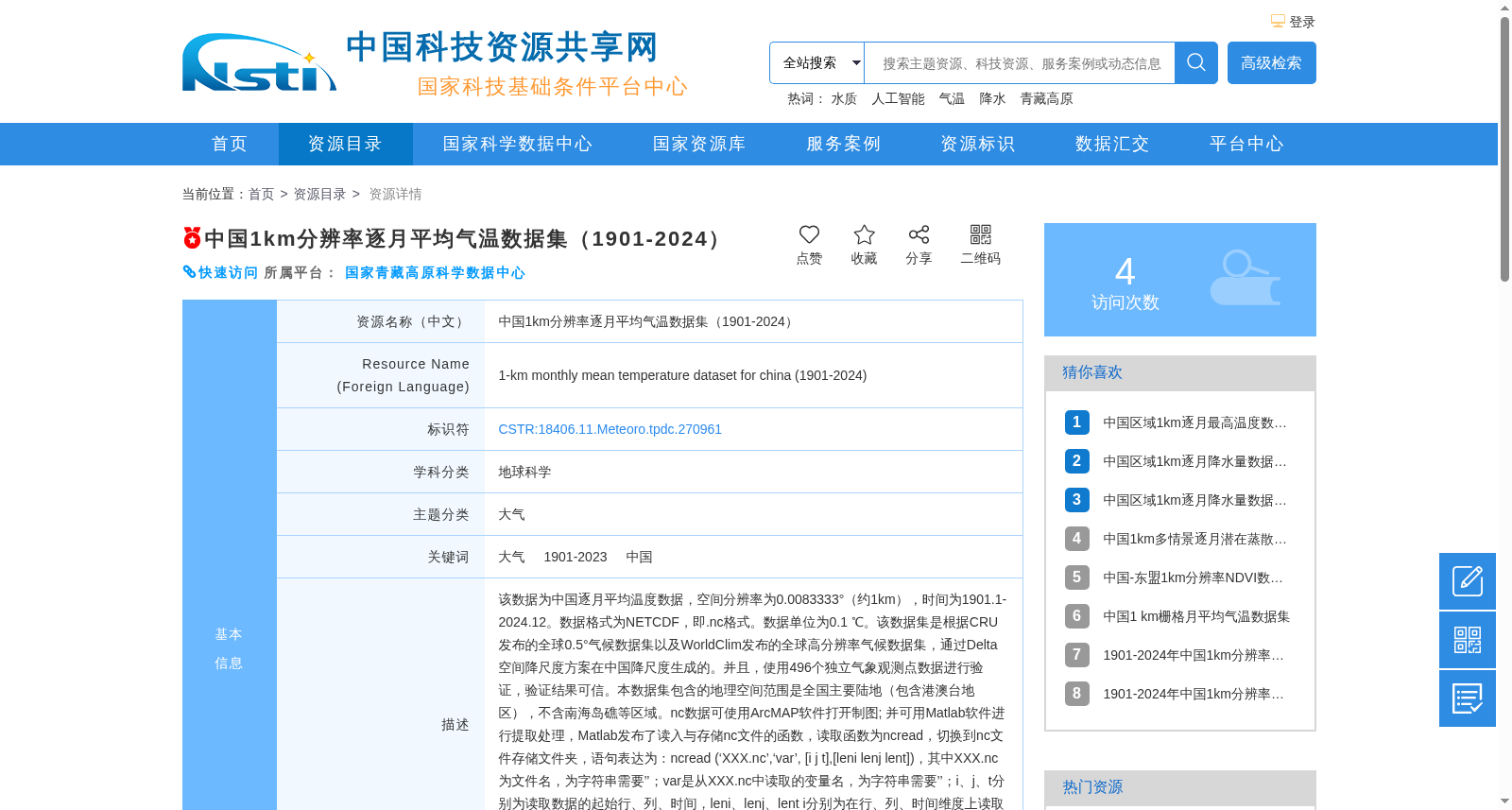Click breadcrumb 首页 link
The height and width of the screenshot is (810, 1512).
(x=261, y=194)
